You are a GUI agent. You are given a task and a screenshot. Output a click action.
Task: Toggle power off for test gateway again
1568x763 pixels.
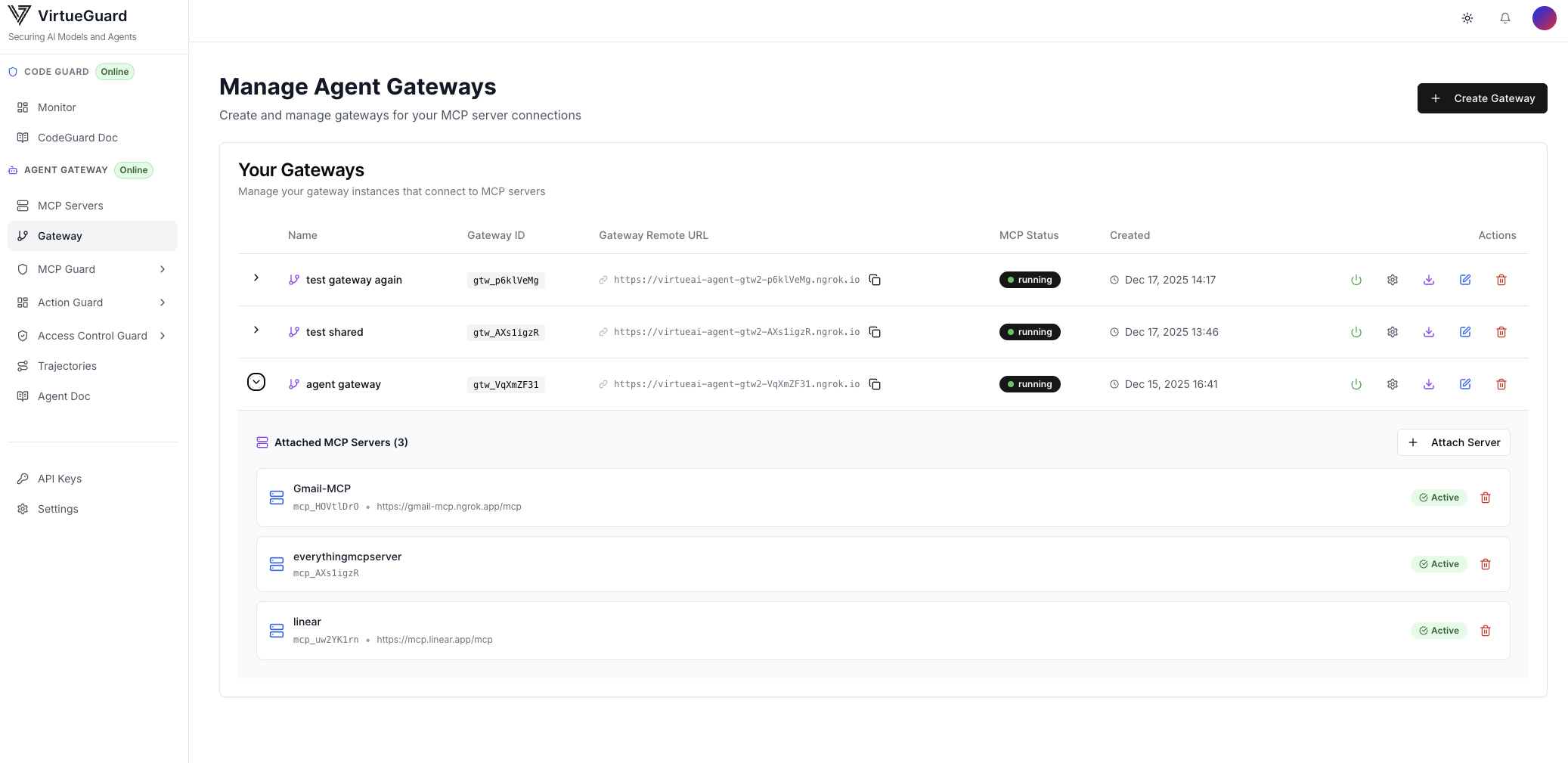pyautogui.click(x=1356, y=280)
